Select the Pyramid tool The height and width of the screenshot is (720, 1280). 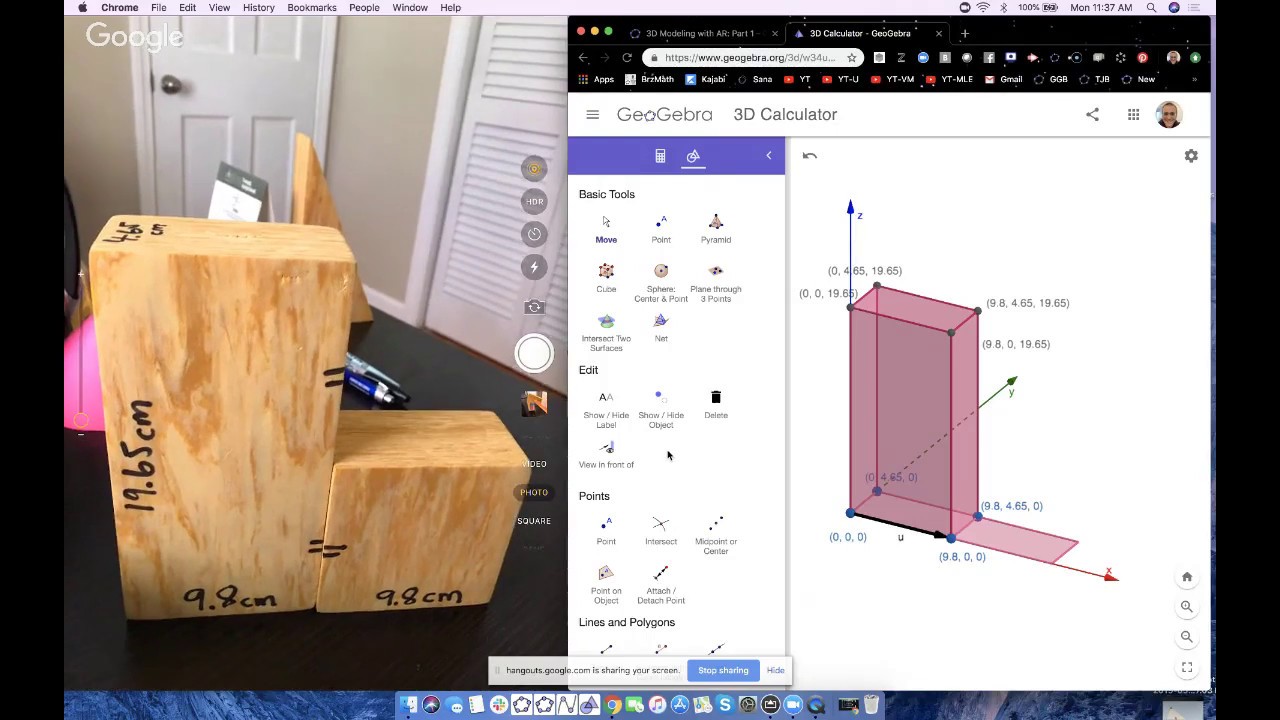pyautogui.click(x=716, y=229)
